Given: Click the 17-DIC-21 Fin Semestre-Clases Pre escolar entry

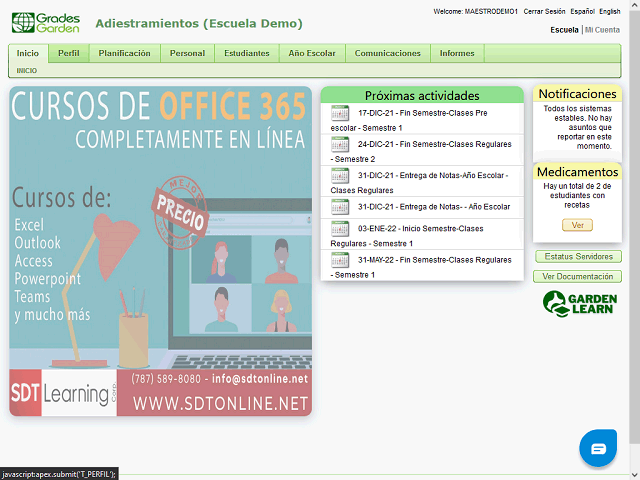Looking at the screenshot, I should click(422, 119).
